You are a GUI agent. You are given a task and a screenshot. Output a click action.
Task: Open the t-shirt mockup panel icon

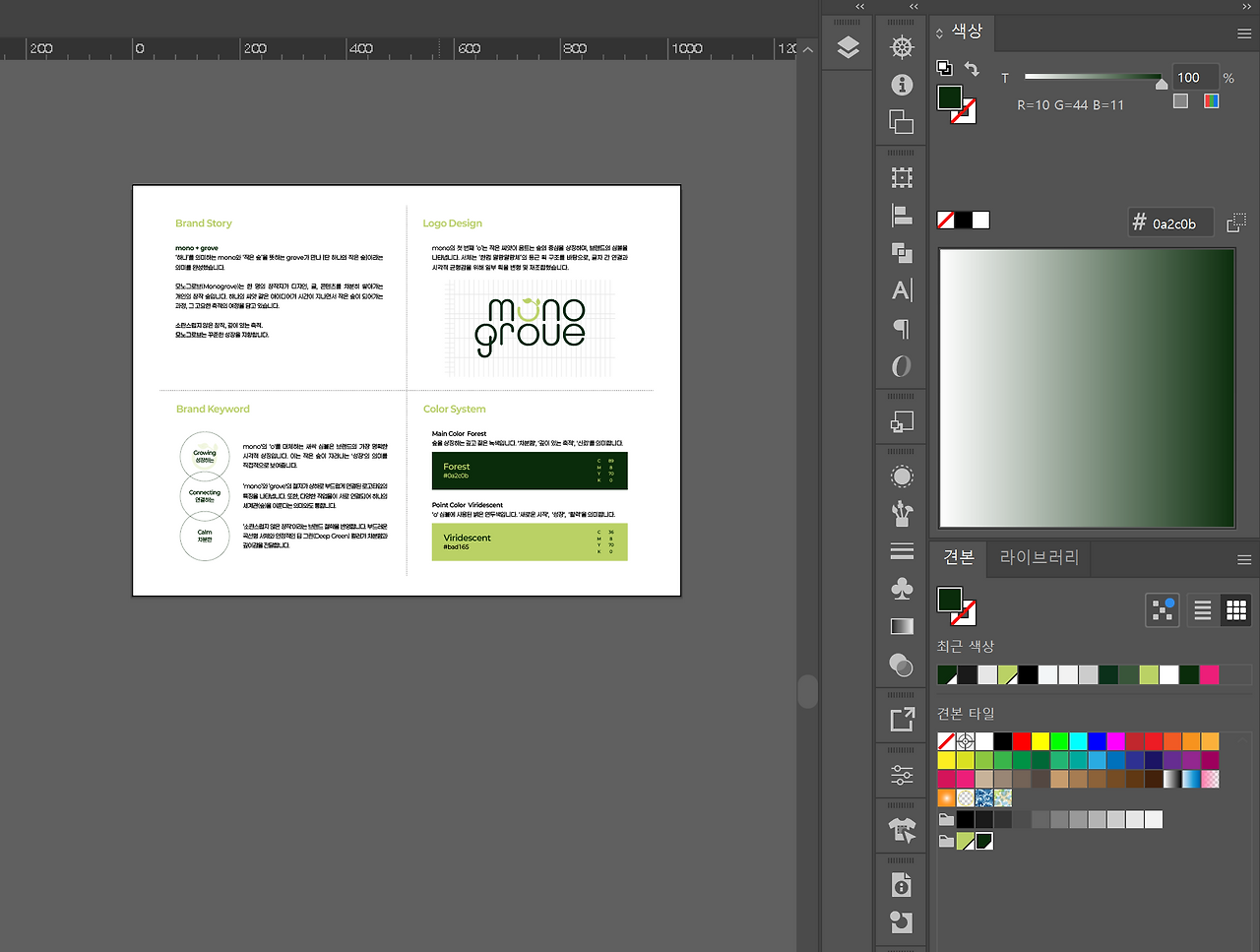[902, 831]
